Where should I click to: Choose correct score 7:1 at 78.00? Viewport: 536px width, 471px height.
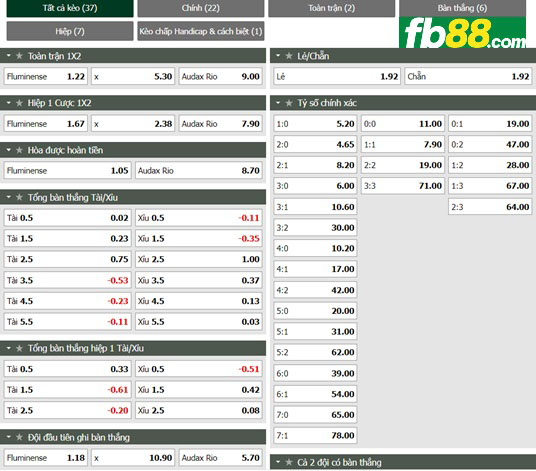(x=315, y=435)
